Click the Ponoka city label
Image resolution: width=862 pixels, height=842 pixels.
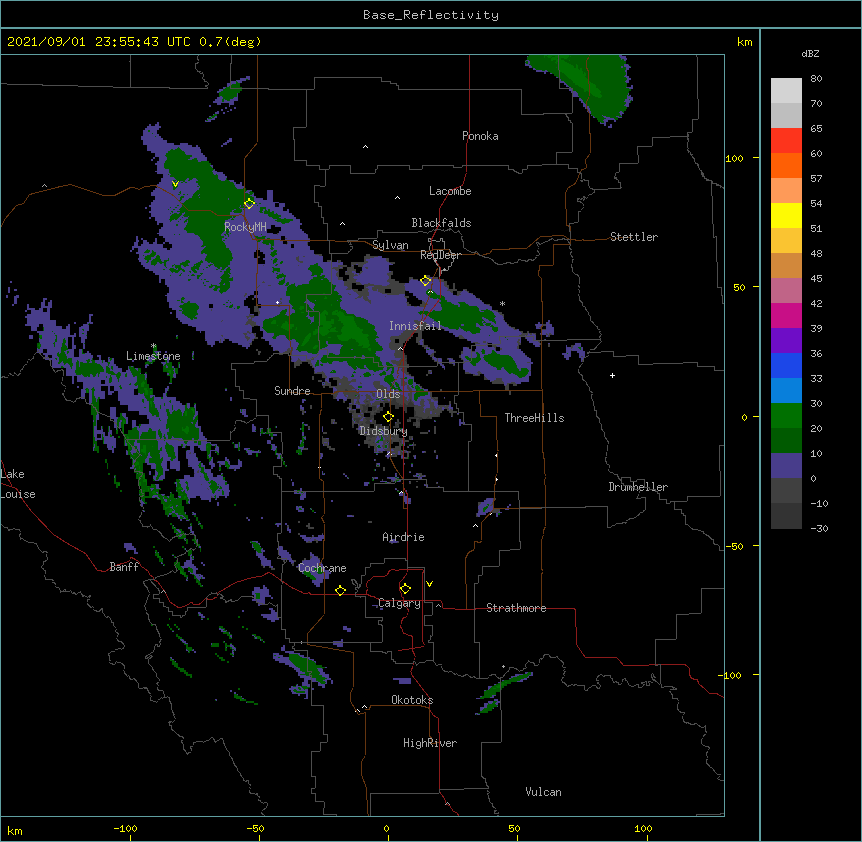tap(480, 136)
